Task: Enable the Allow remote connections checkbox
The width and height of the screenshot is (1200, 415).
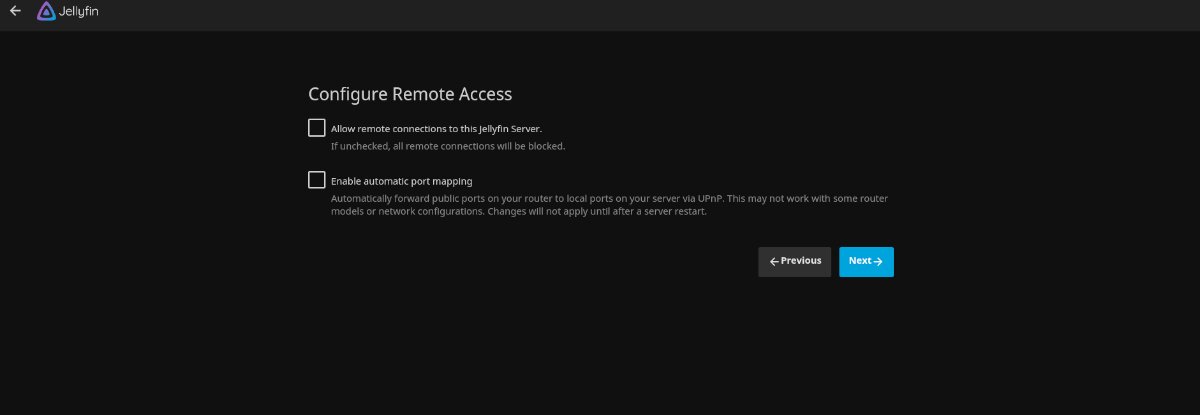Action: click(x=317, y=128)
